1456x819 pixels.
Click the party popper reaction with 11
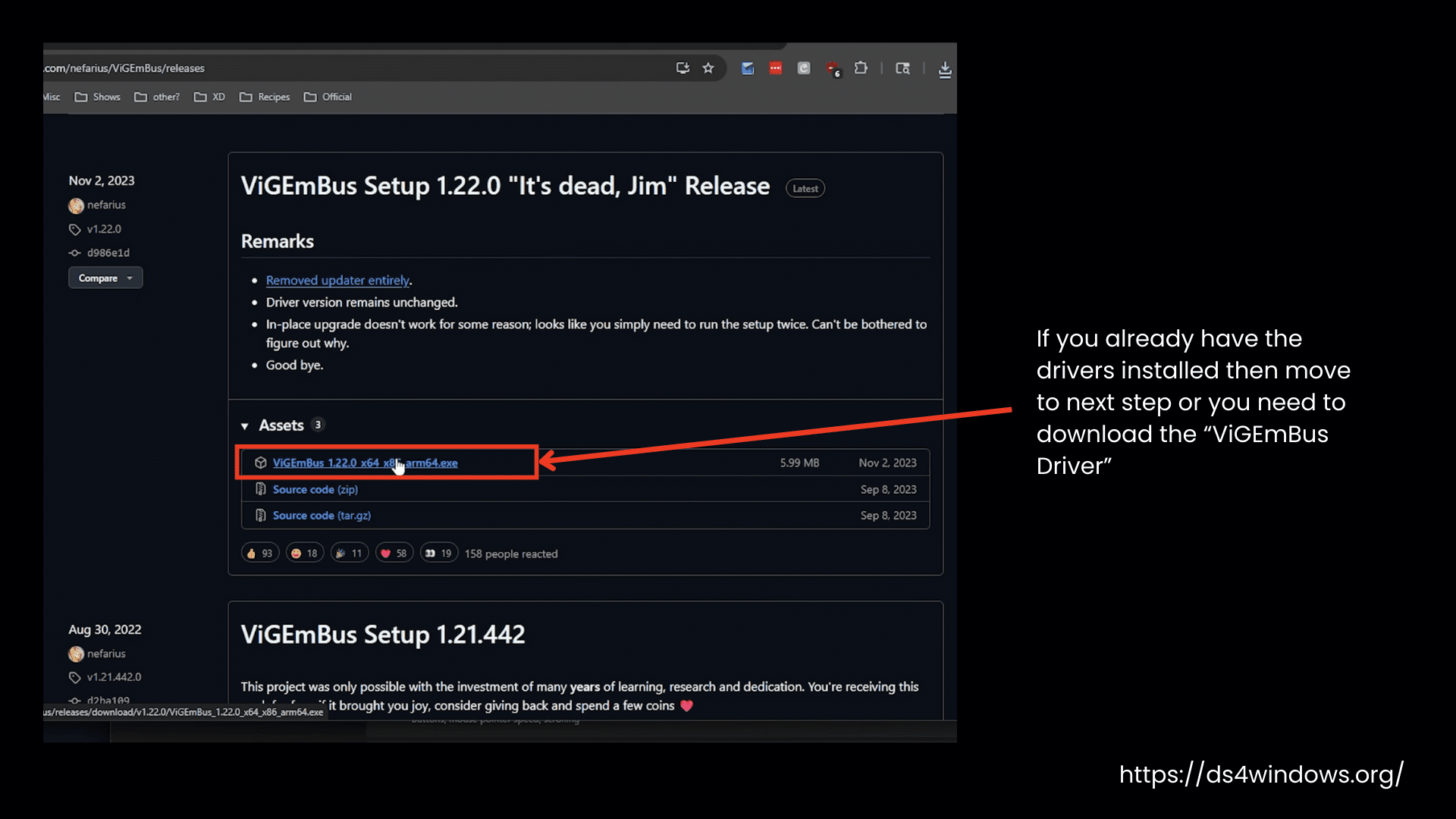tap(350, 553)
